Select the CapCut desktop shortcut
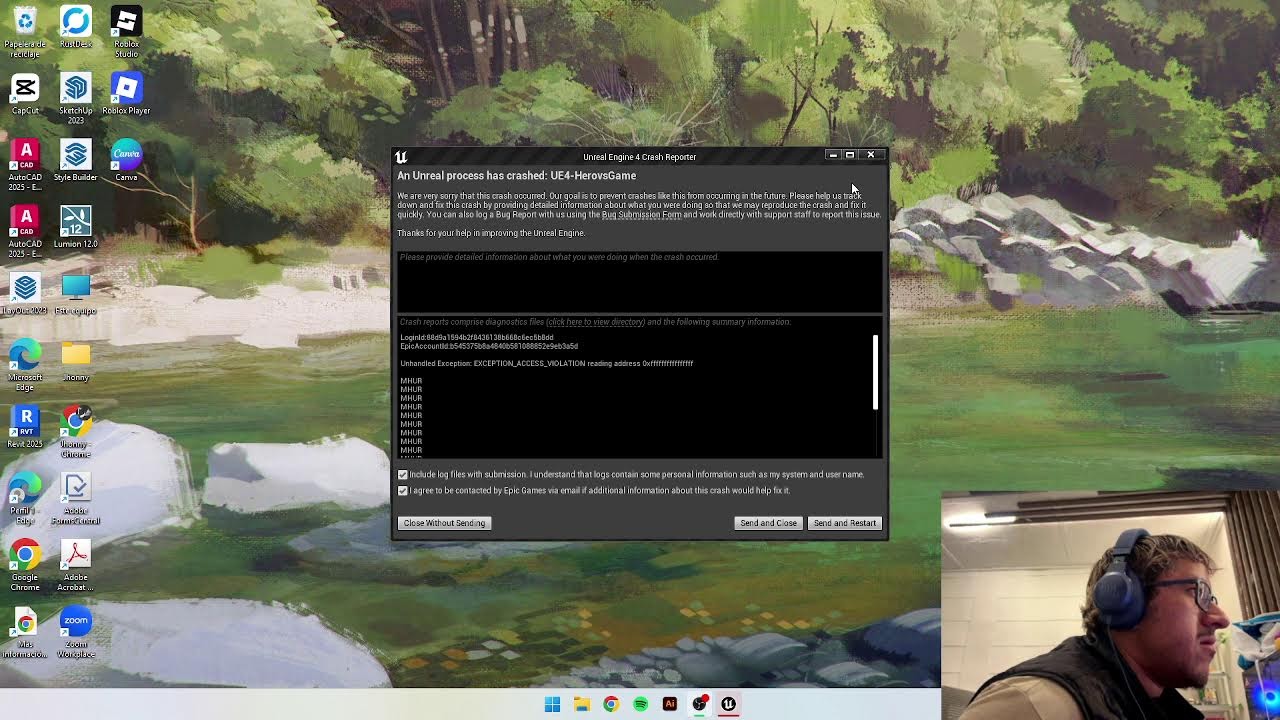Screen dimensions: 1280x720 click(x=25, y=94)
